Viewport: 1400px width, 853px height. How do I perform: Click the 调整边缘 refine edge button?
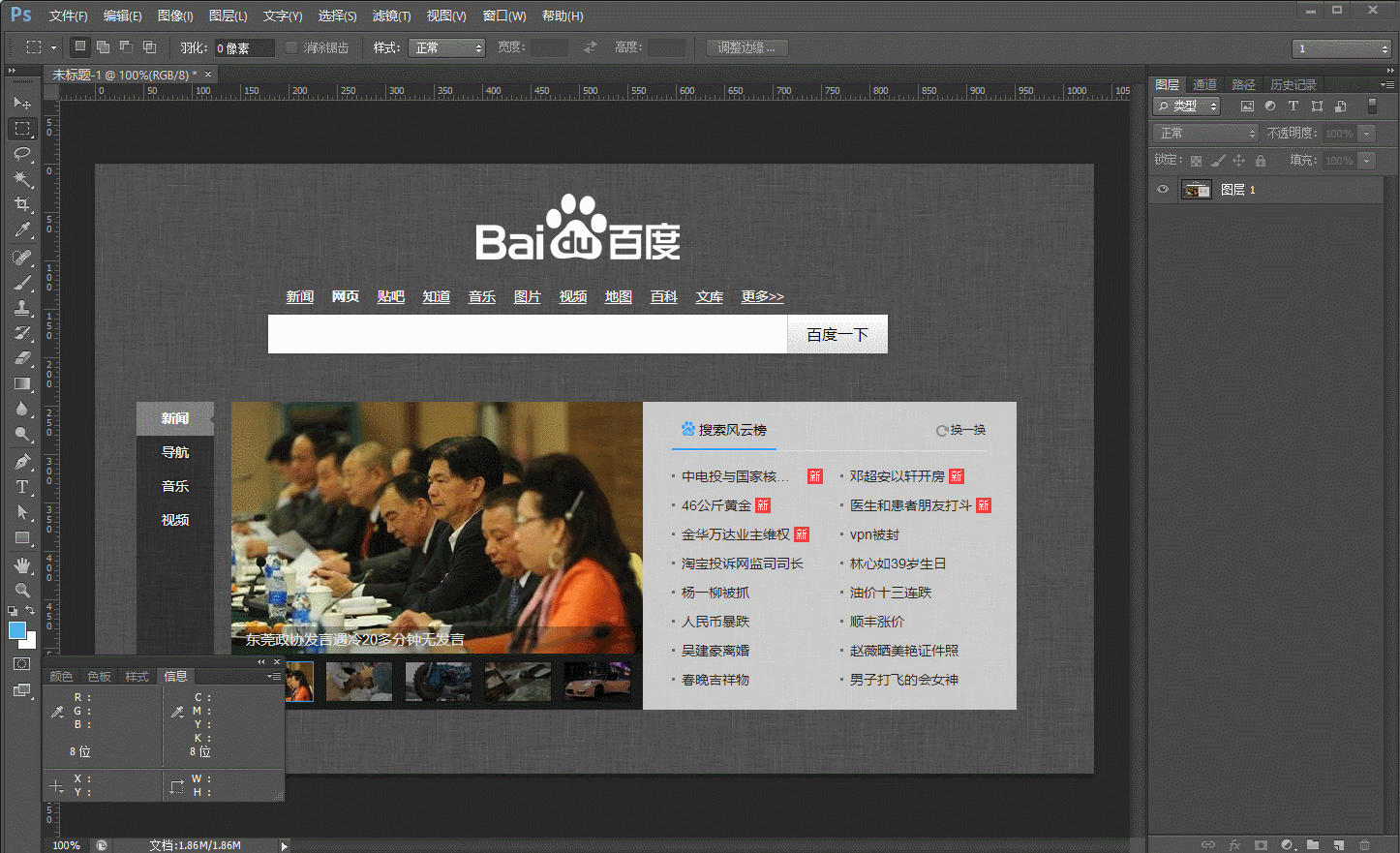[746, 47]
